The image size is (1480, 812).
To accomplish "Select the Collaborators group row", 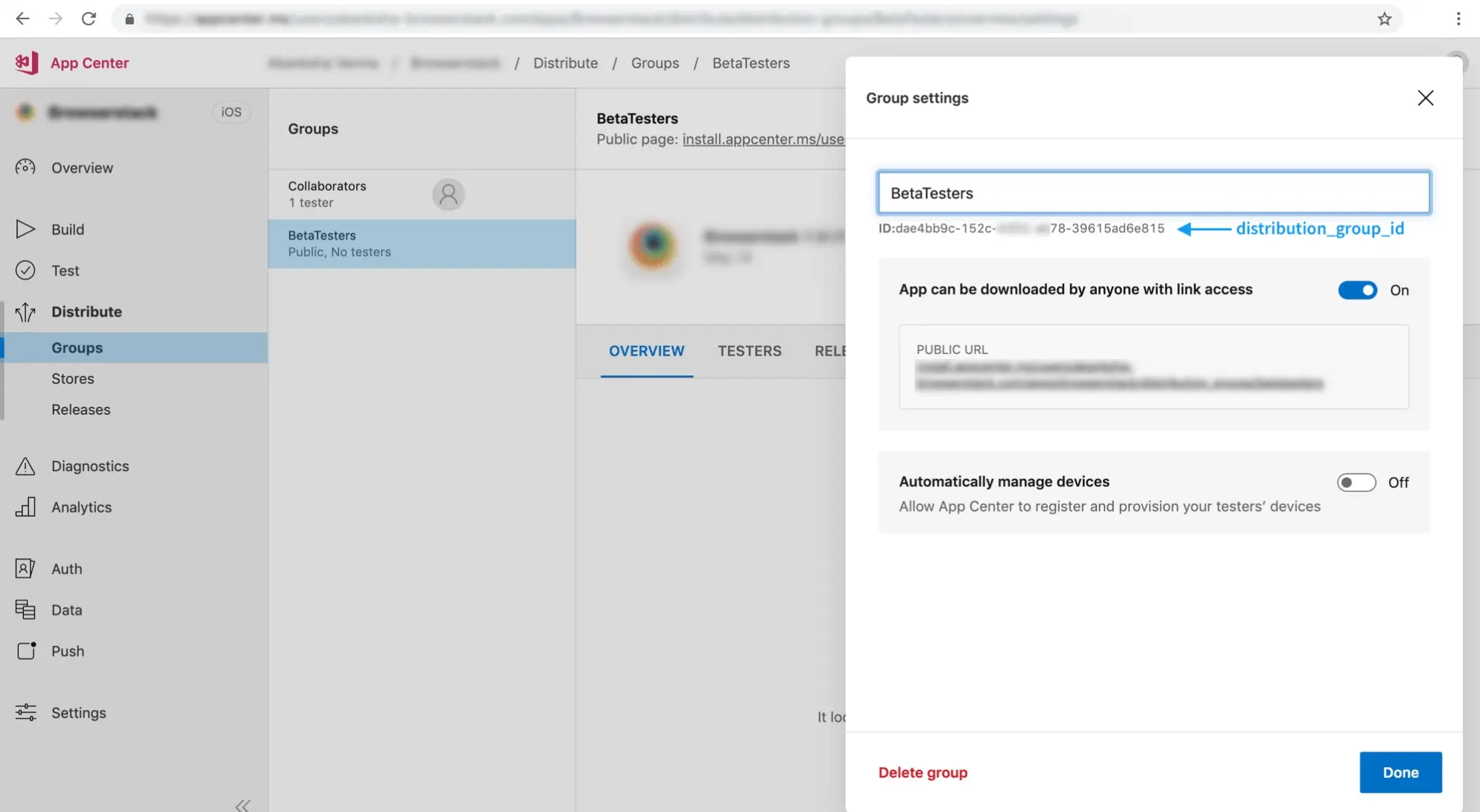I will tap(422, 194).
